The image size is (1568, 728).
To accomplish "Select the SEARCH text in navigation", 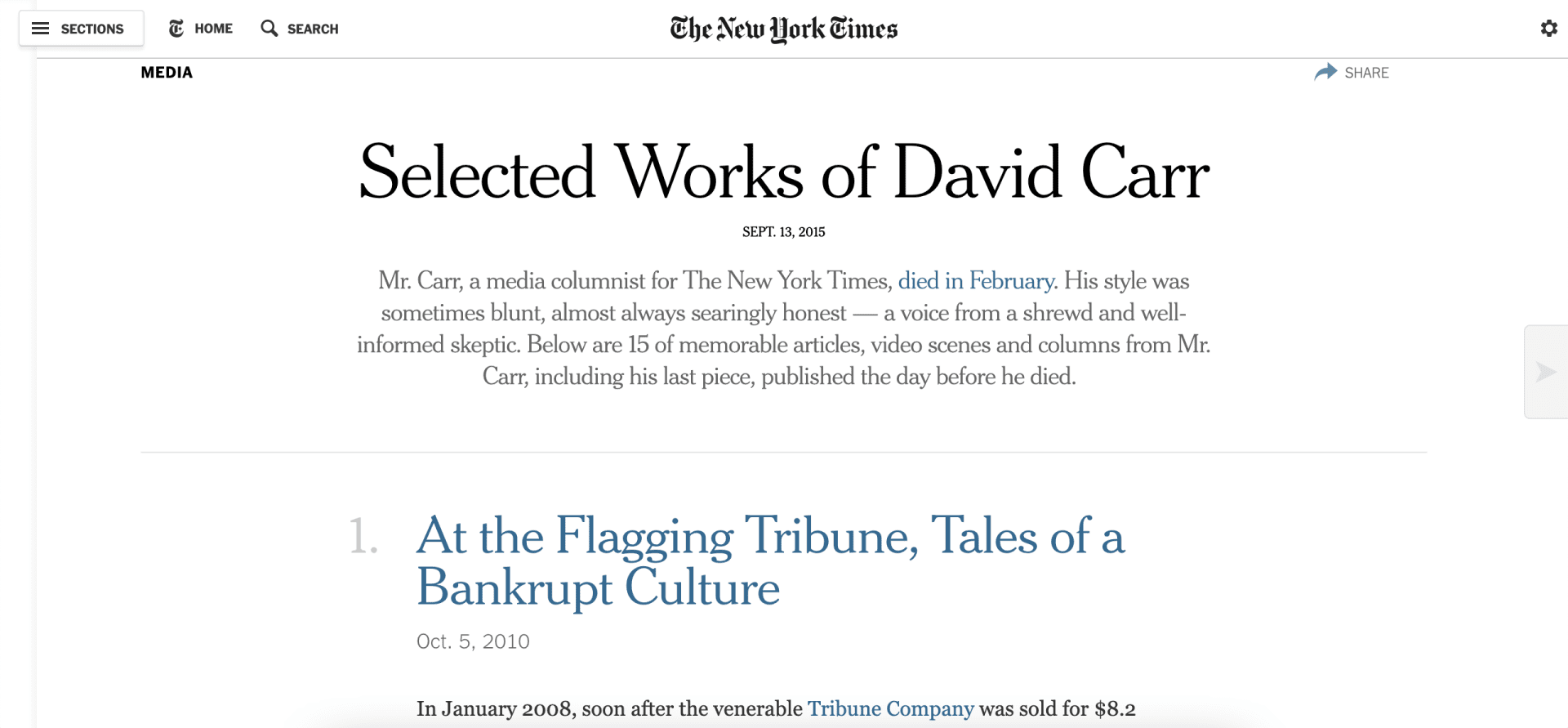I will coord(312,29).
